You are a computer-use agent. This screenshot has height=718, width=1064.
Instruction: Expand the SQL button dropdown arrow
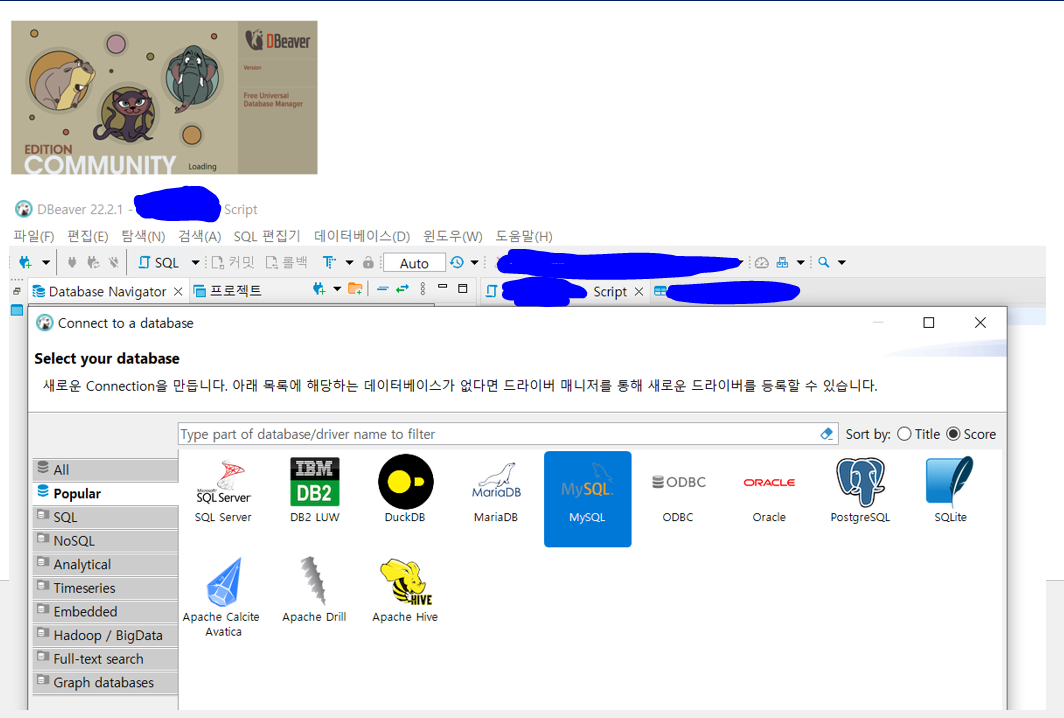pyautogui.click(x=195, y=263)
